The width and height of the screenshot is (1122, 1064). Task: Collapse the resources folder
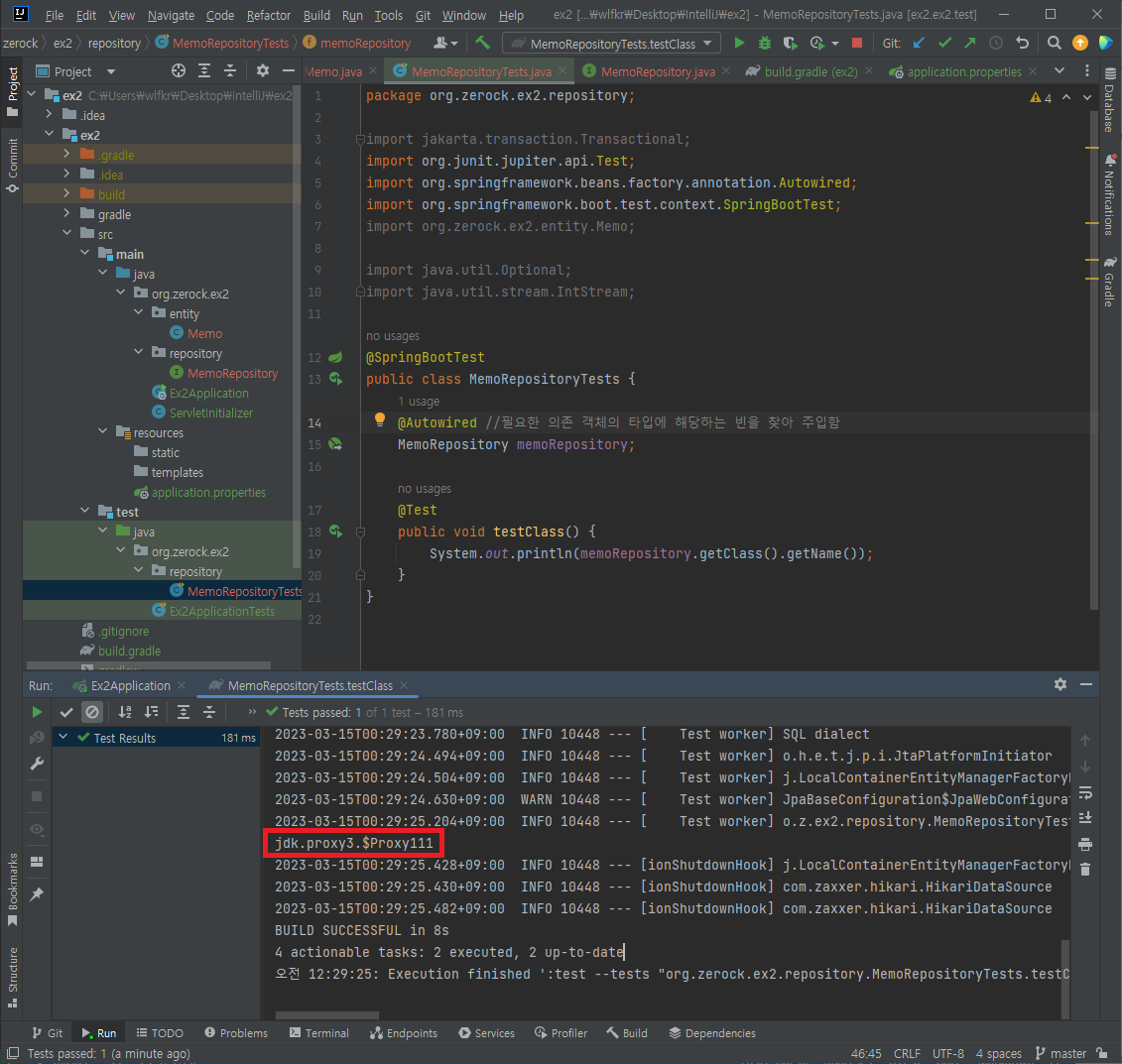point(102,431)
